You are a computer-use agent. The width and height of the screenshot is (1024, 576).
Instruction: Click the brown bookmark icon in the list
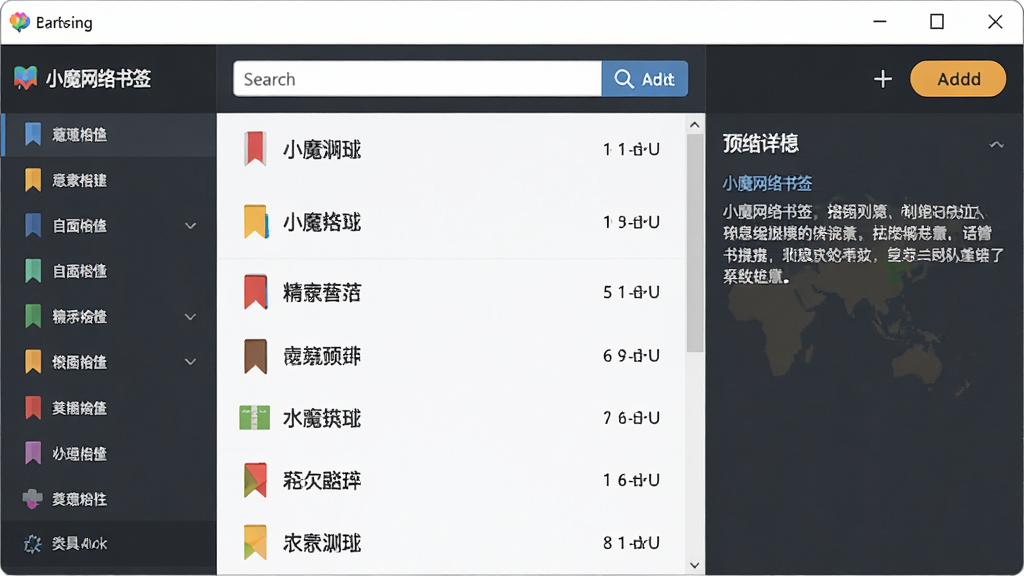255,356
